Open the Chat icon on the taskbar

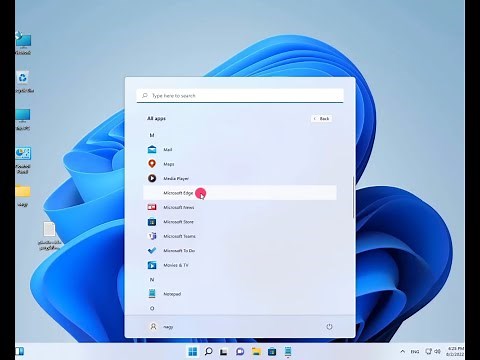point(240,351)
